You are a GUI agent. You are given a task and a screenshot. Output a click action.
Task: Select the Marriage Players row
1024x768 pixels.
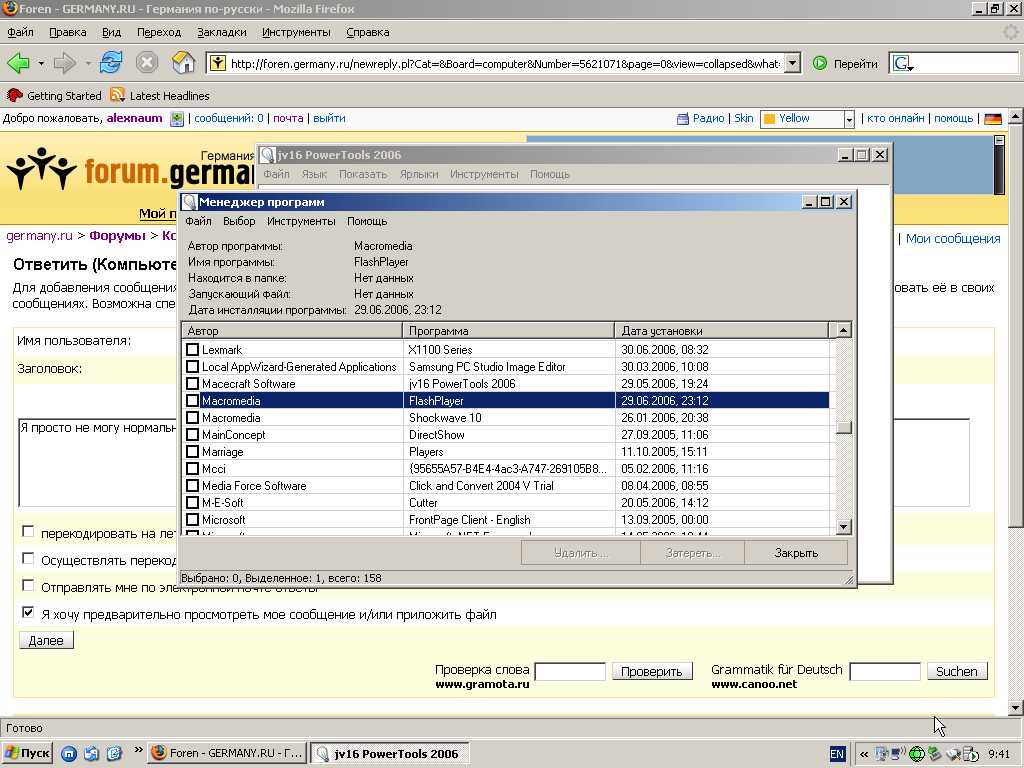click(506, 452)
